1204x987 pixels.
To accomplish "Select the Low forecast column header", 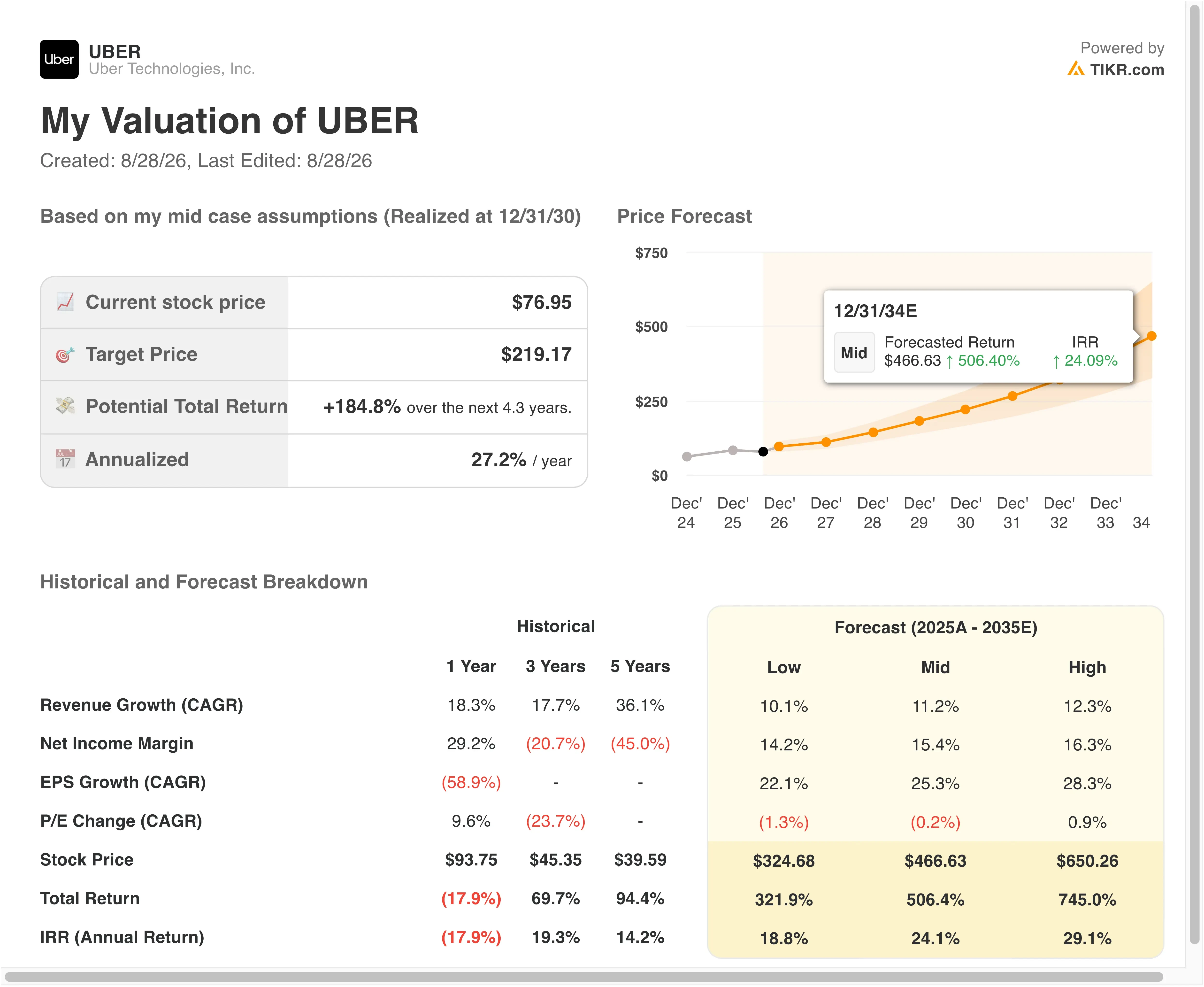I will (783, 667).
